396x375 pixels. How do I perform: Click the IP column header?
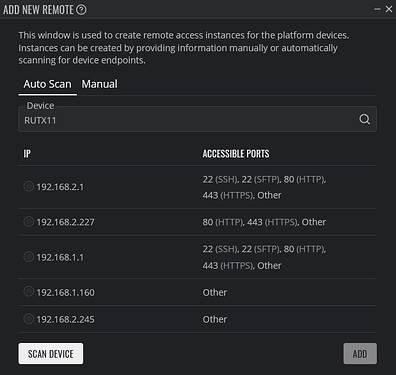click(x=27, y=154)
